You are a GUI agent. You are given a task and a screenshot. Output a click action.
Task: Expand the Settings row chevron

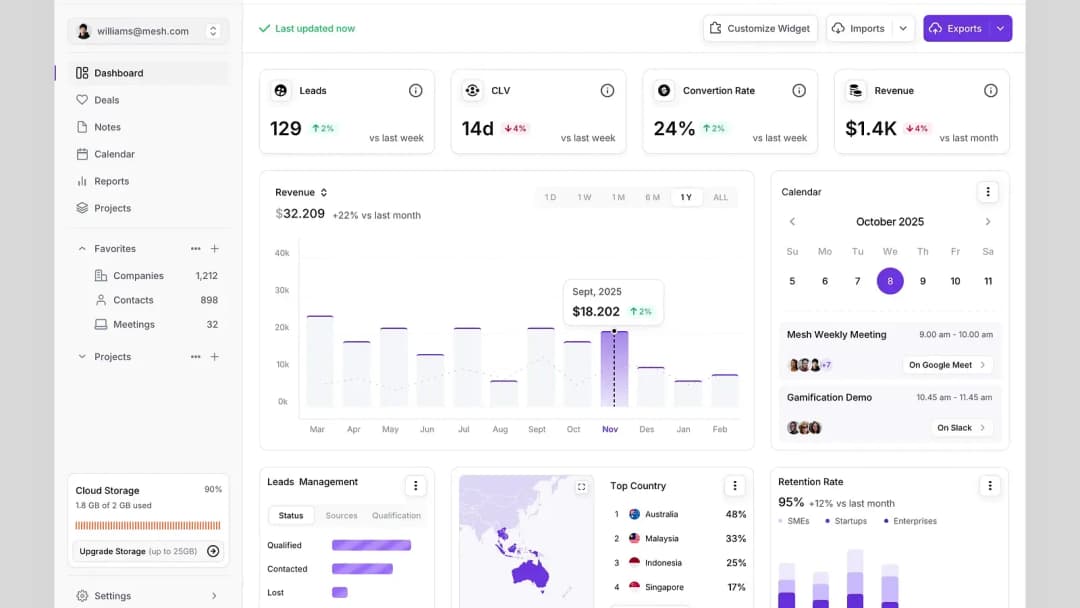tap(214, 596)
